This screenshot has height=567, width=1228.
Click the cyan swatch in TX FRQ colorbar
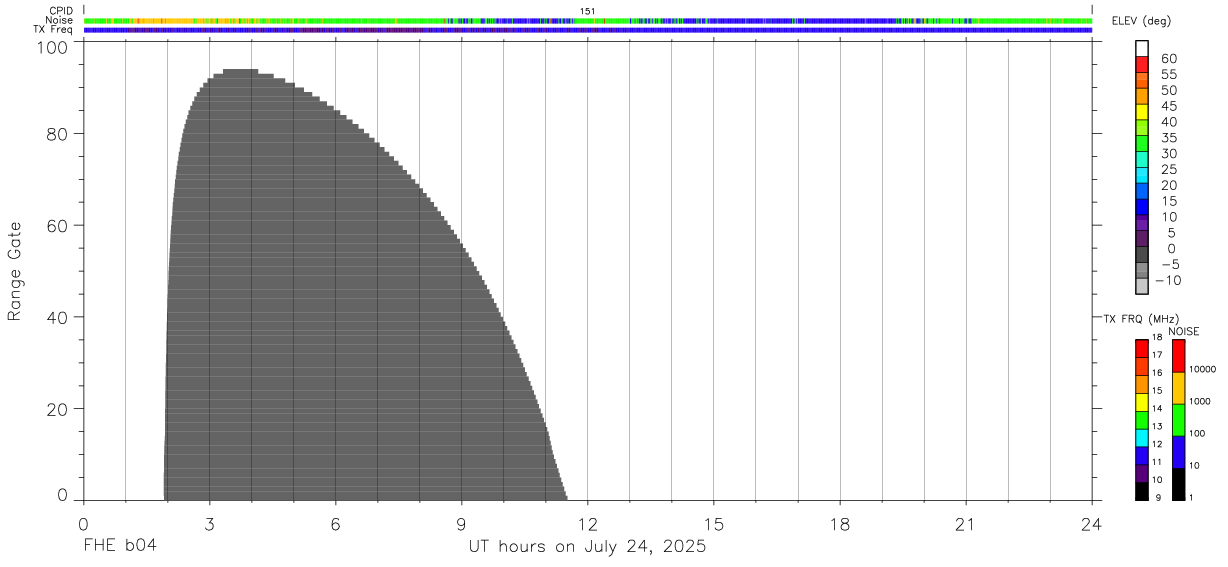(1142, 438)
